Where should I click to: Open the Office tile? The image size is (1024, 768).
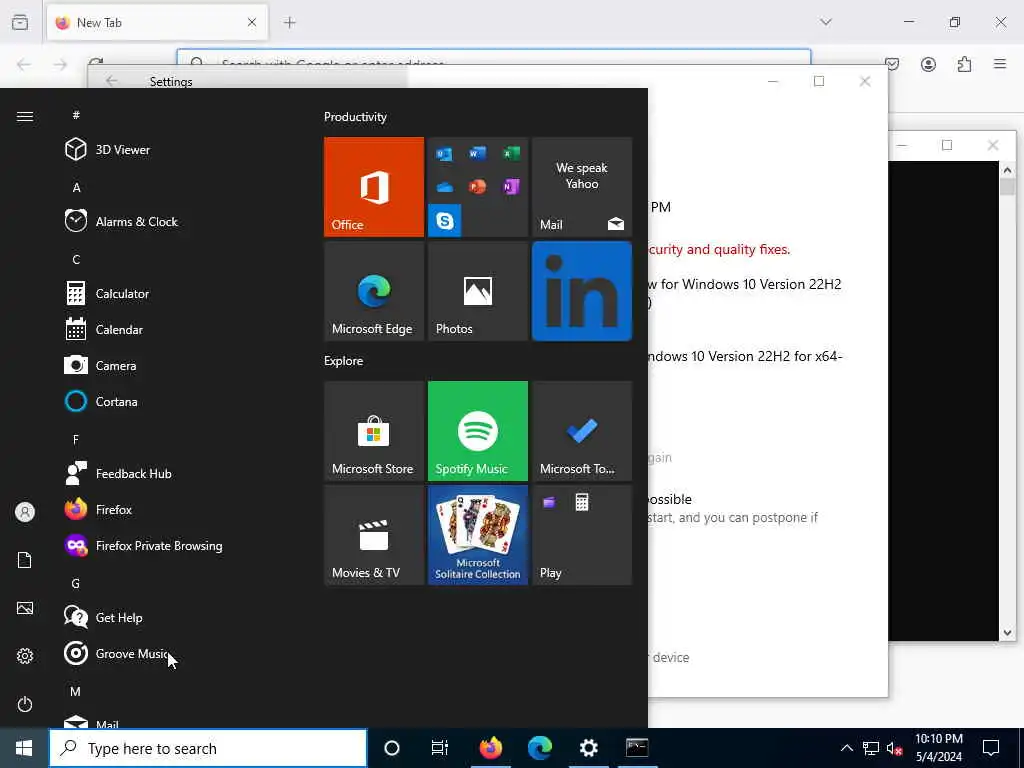click(374, 187)
